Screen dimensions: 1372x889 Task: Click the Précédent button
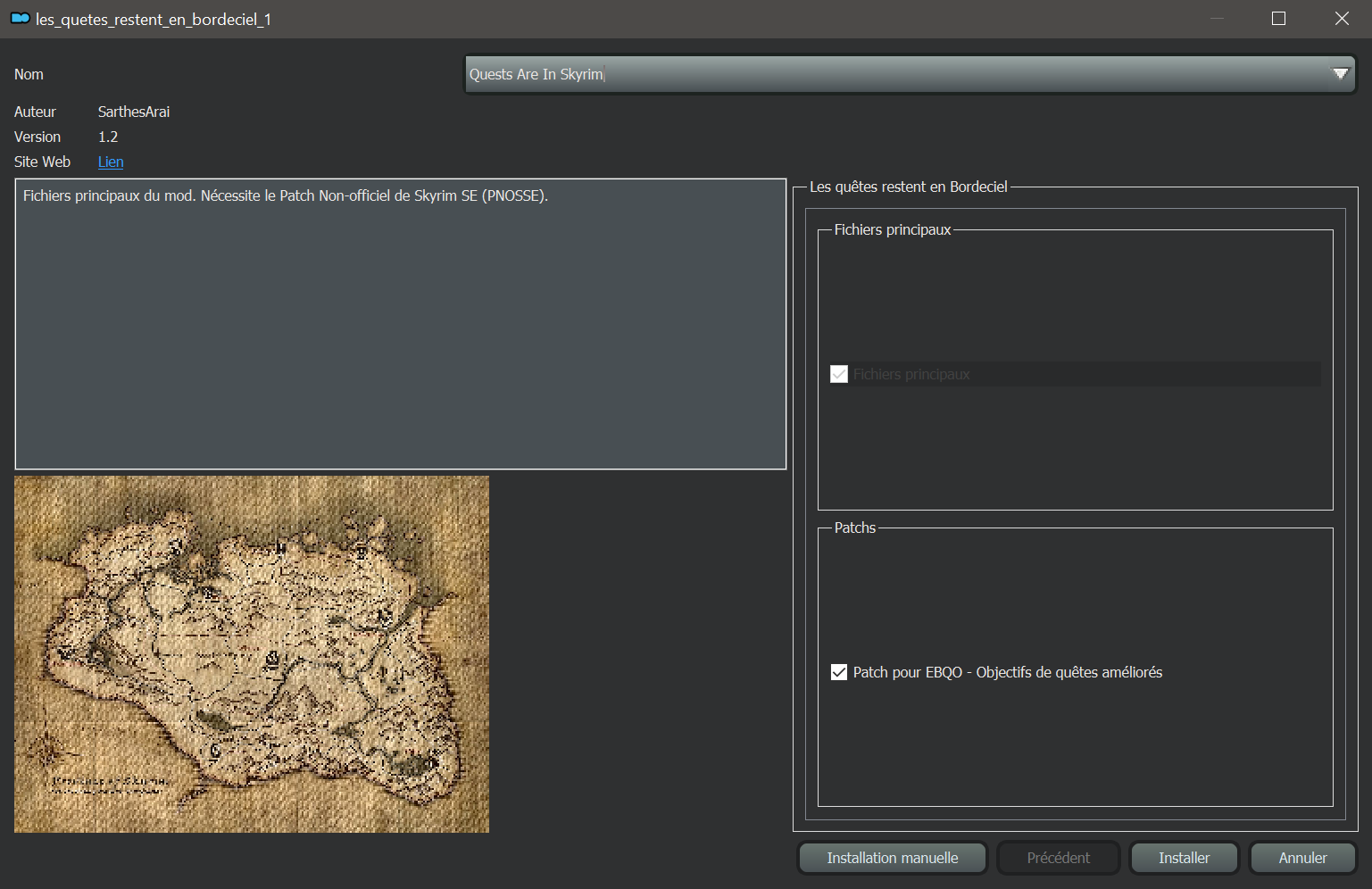(1059, 858)
